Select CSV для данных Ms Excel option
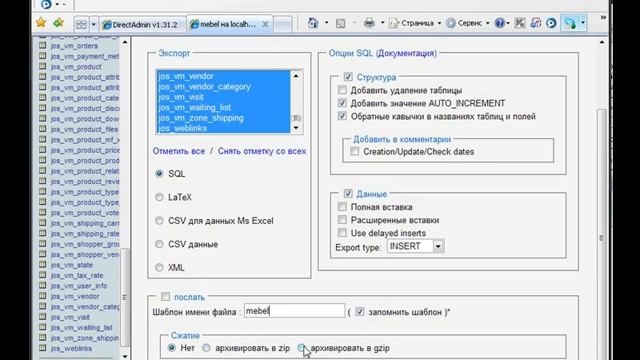Screen dimensions: 640x360 point(159,221)
